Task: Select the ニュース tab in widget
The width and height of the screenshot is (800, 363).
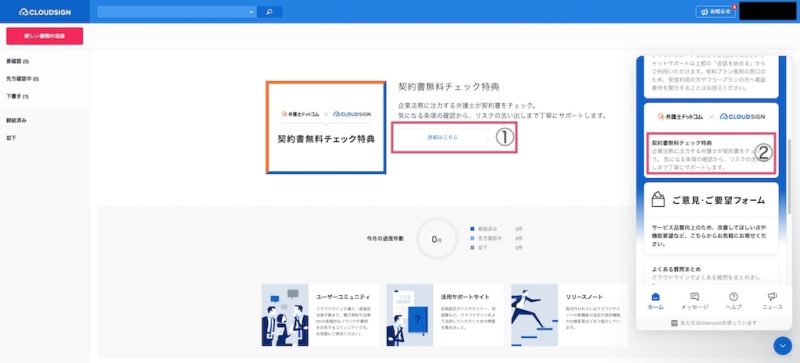Action: point(772,301)
